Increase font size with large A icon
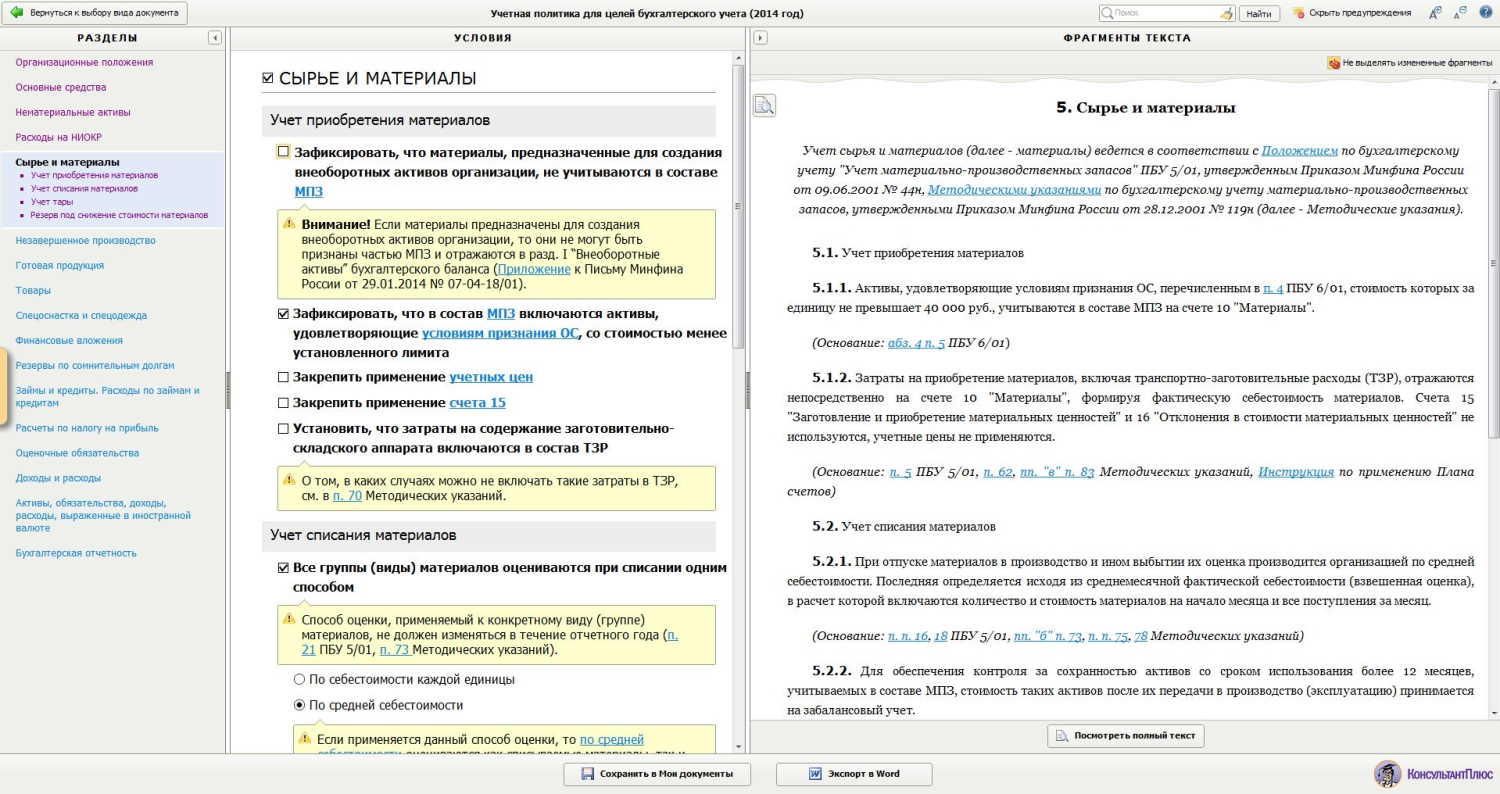 coord(1435,13)
